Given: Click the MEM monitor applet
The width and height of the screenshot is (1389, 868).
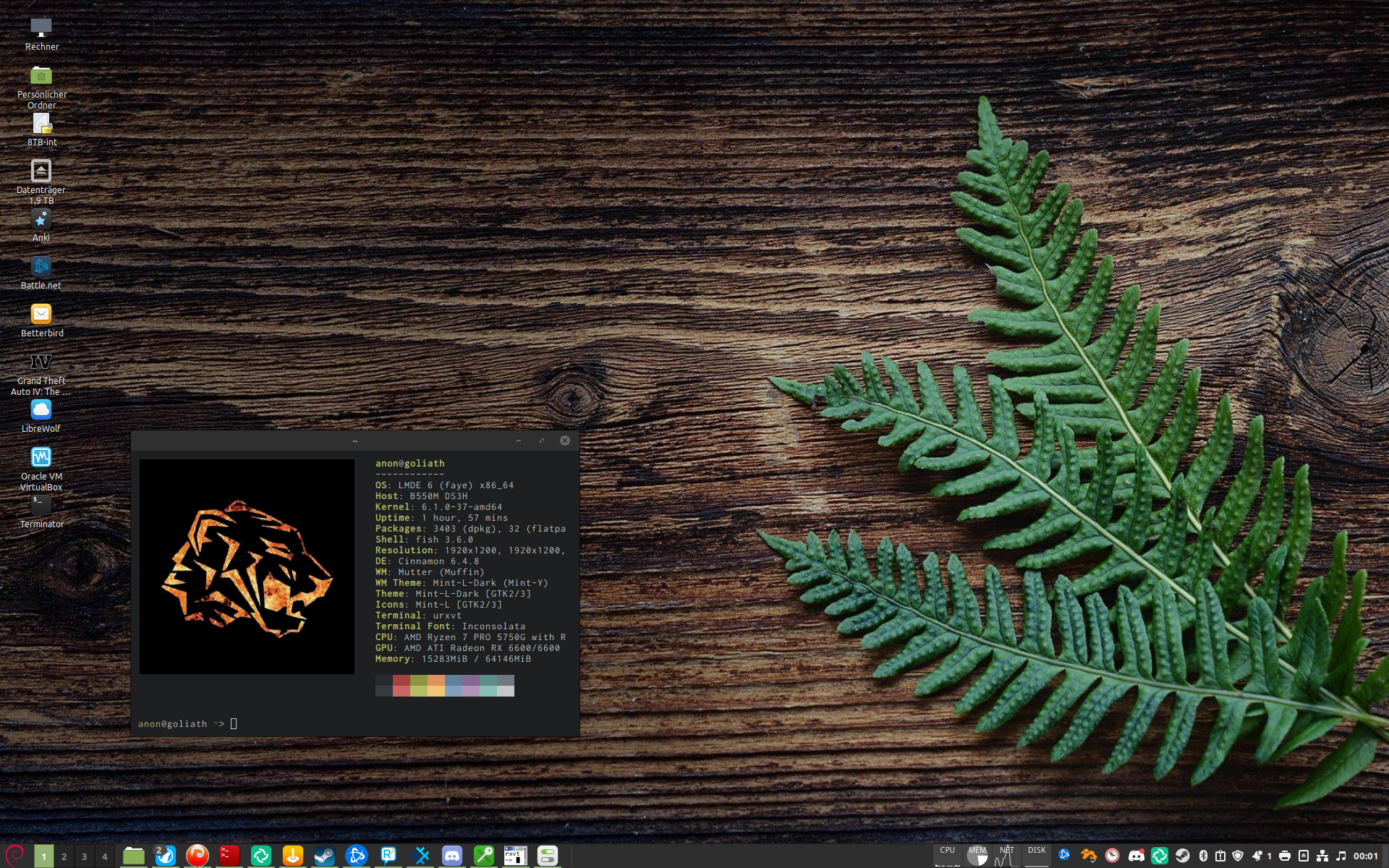Looking at the screenshot, I should 977,856.
